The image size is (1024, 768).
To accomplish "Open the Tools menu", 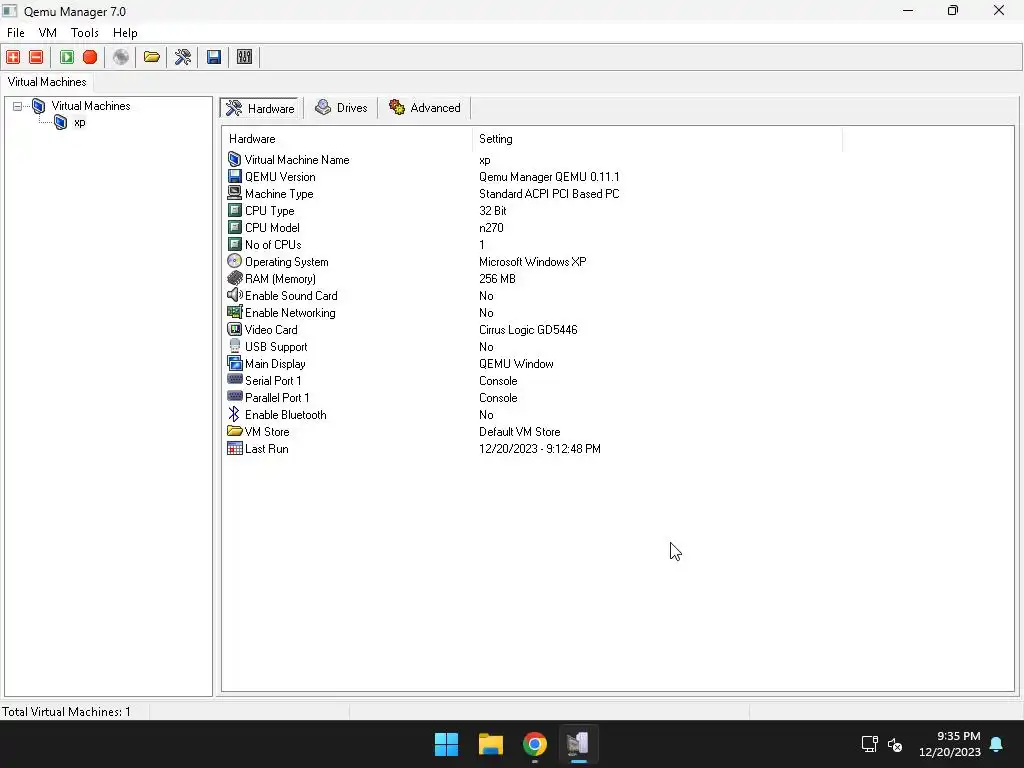I will 84,33.
